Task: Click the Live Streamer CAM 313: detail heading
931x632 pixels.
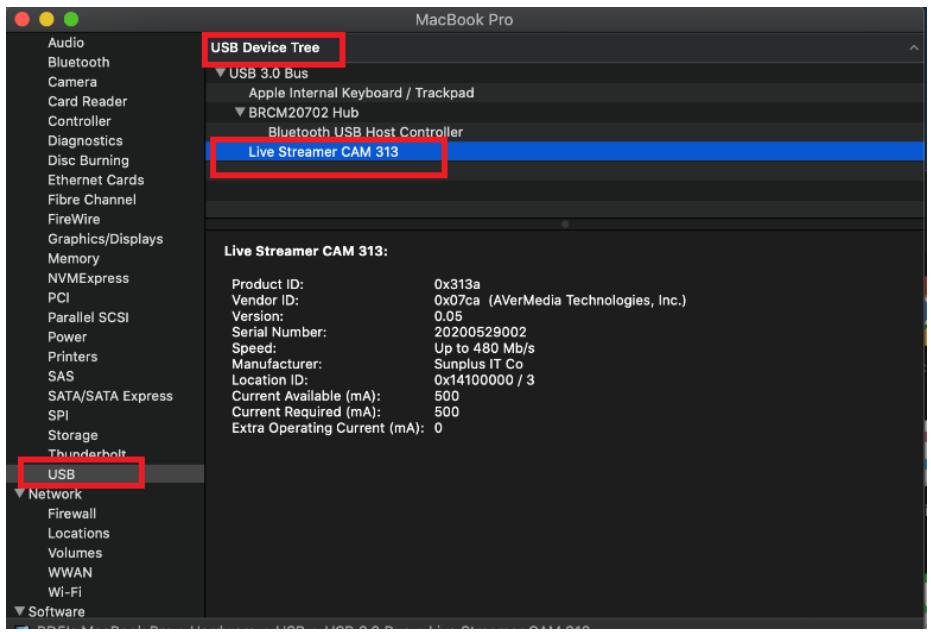Action: [x=305, y=251]
